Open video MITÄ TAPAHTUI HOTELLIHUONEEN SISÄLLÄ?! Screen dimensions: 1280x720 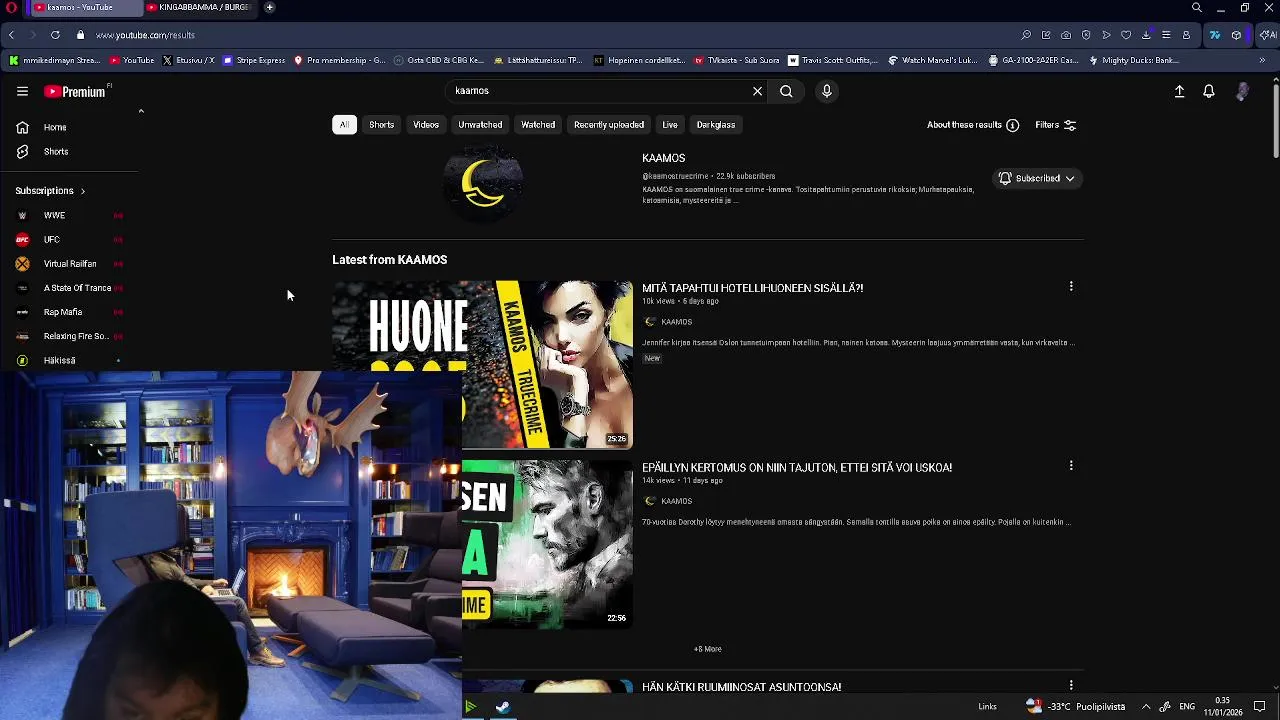pos(752,288)
